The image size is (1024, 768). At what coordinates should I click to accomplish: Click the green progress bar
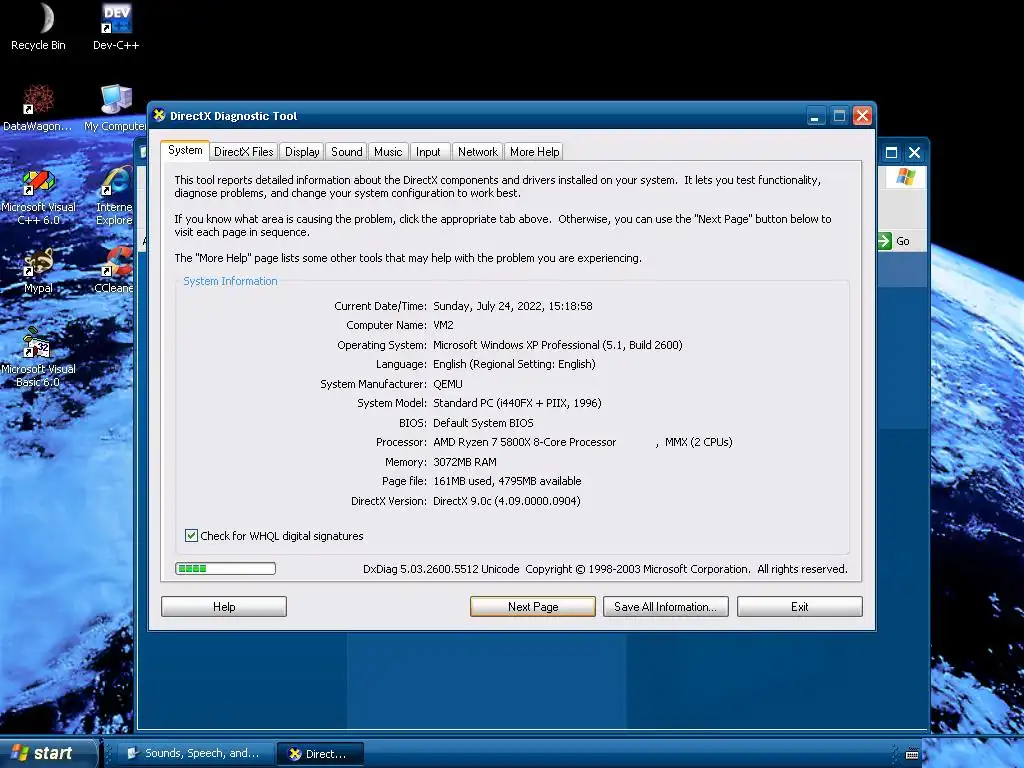click(225, 568)
